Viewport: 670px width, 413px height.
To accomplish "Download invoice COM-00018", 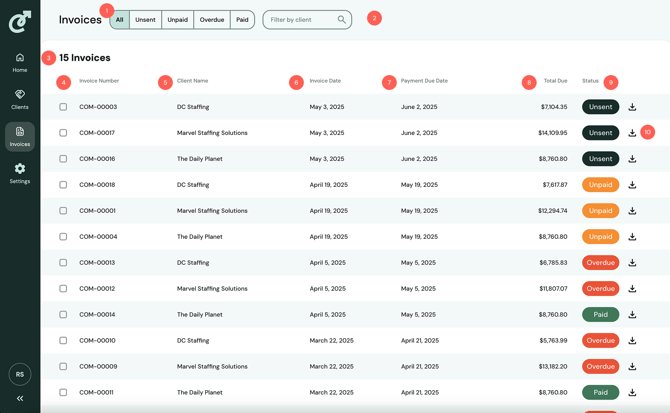I will coord(632,185).
